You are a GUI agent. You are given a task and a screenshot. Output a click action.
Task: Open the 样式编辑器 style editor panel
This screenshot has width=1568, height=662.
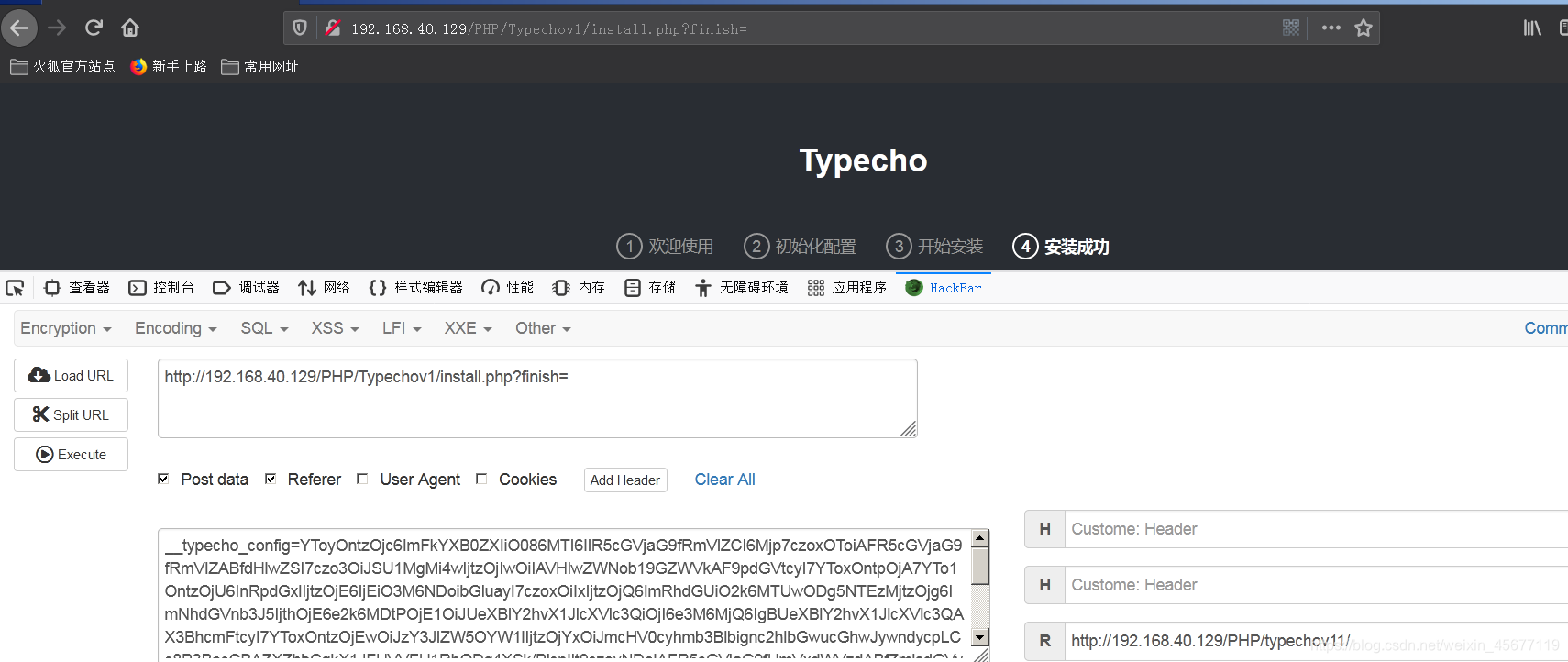pos(415,288)
